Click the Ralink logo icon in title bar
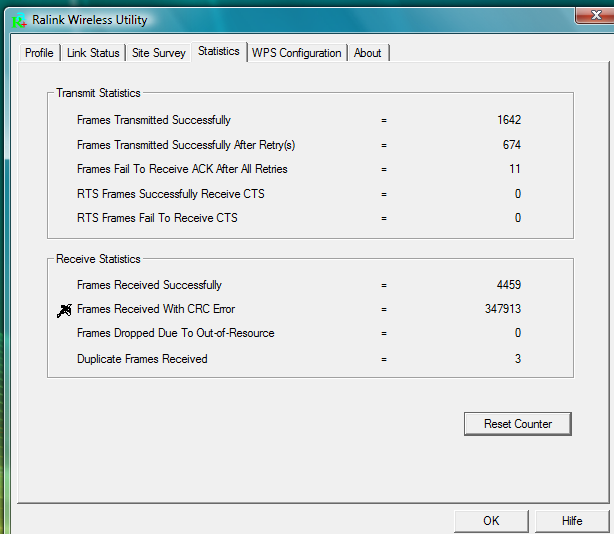614x534 pixels. pyautogui.click(x=19, y=20)
